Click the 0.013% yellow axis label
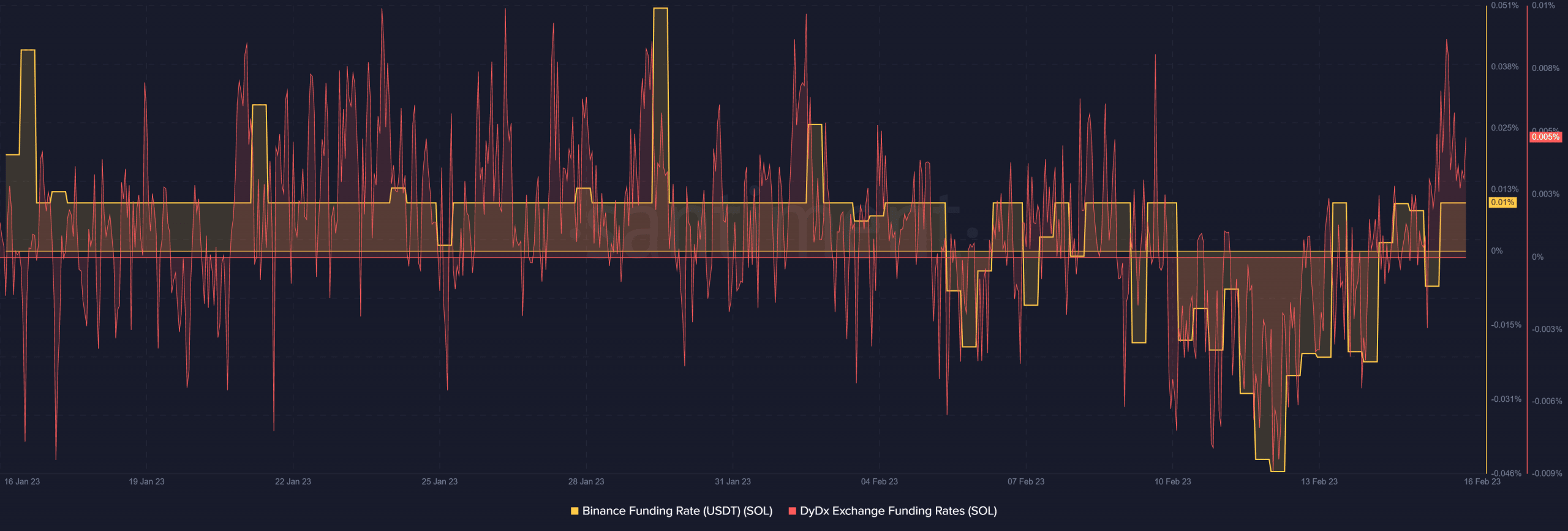 (x=1504, y=189)
